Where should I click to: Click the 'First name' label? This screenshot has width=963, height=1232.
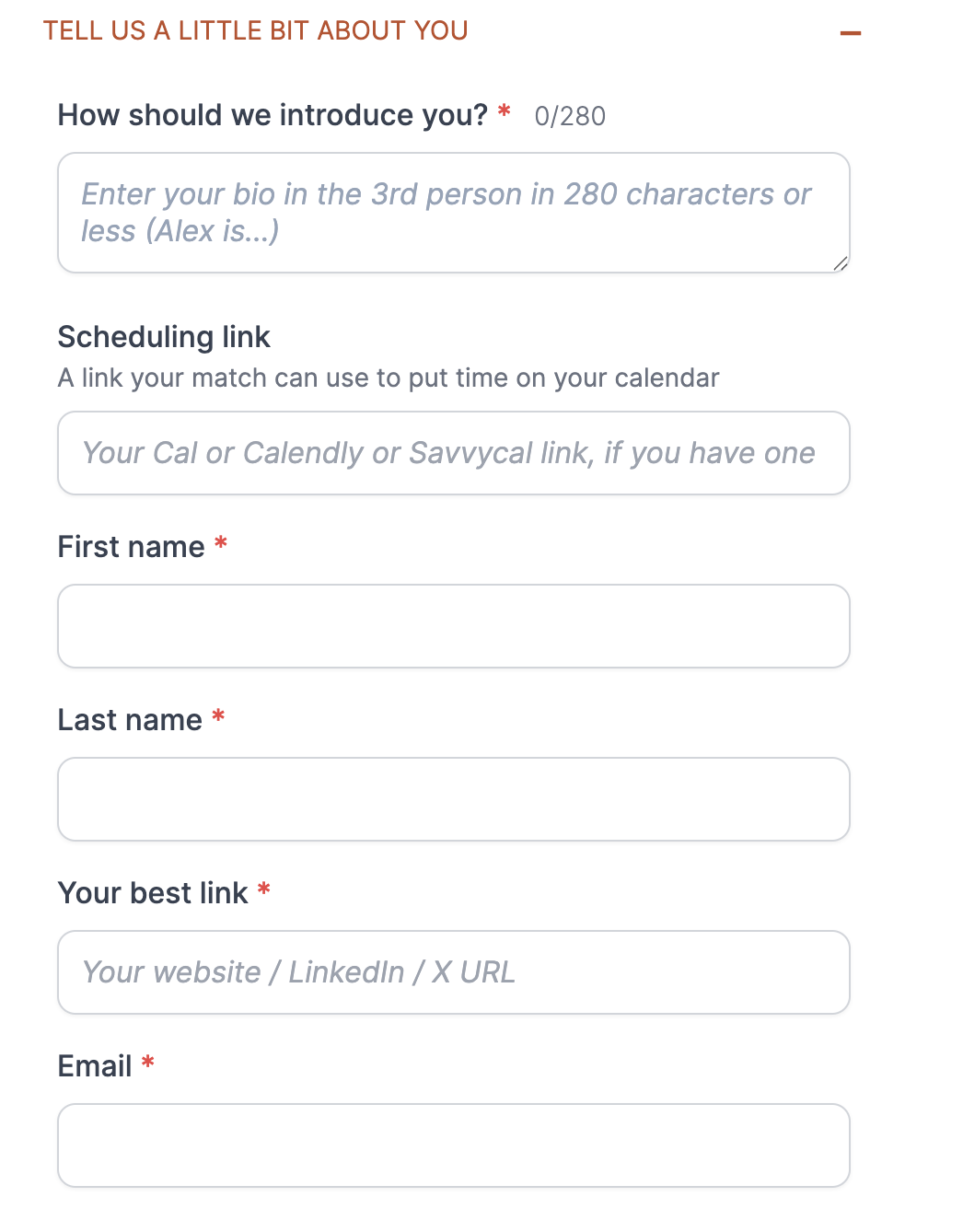pos(132,547)
